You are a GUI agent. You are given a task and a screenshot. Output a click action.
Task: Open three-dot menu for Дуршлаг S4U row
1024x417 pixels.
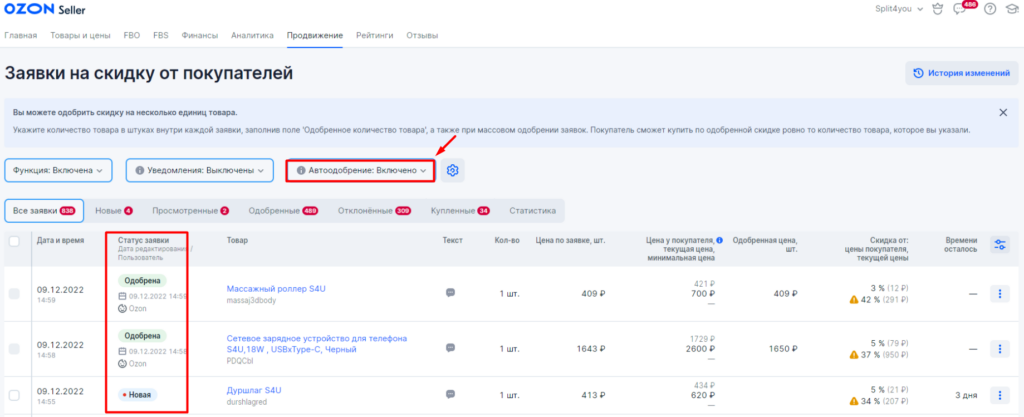point(999,395)
